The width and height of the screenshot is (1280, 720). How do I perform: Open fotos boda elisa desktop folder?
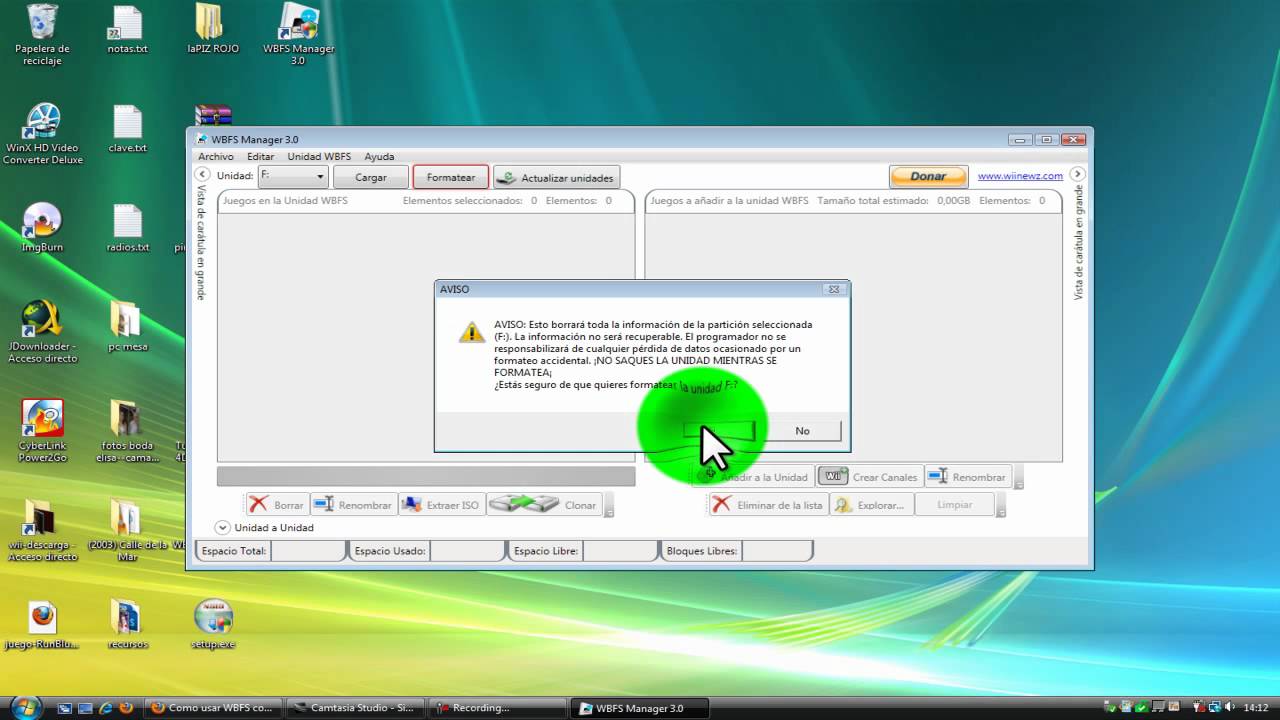click(x=127, y=433)
